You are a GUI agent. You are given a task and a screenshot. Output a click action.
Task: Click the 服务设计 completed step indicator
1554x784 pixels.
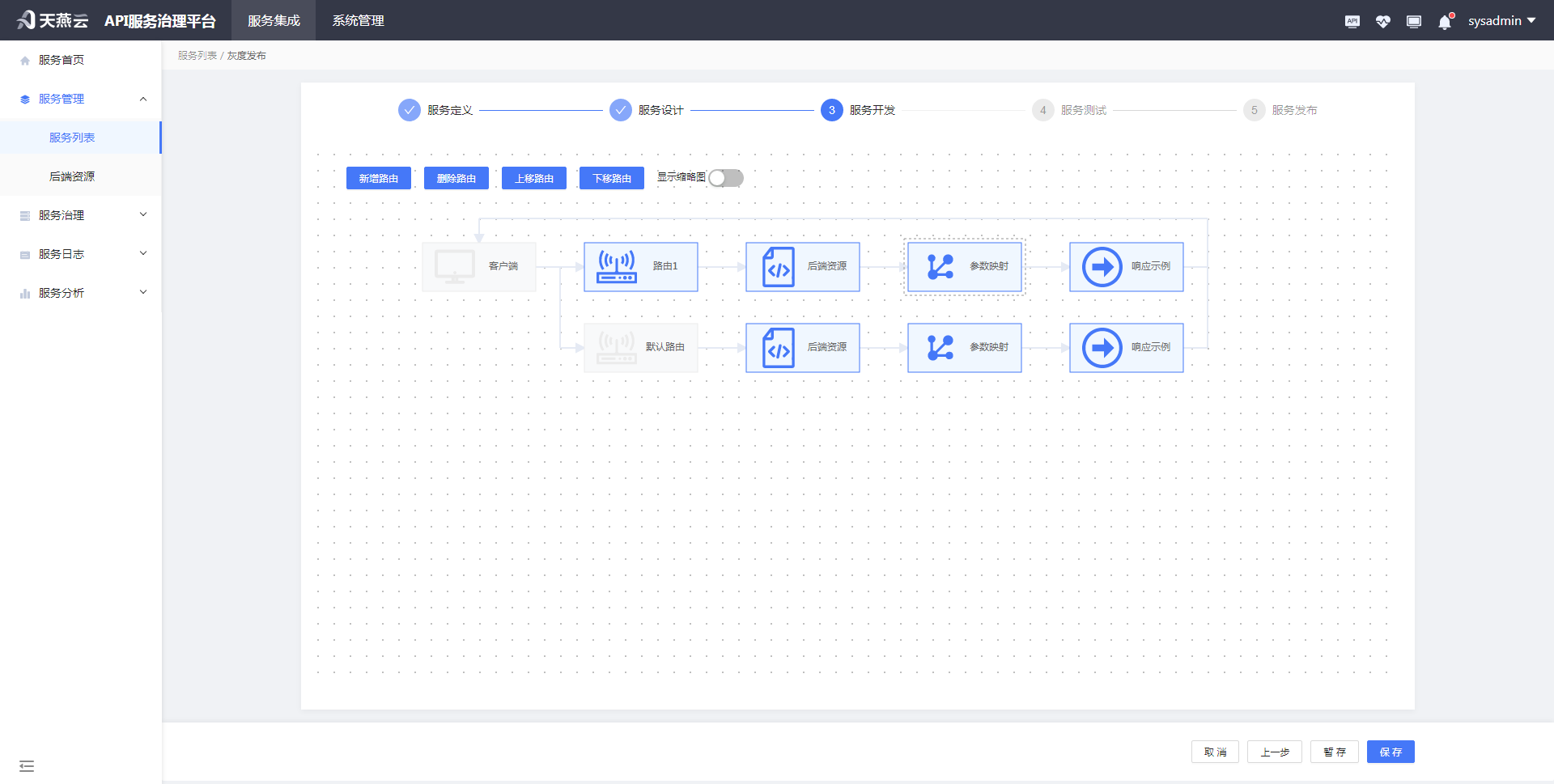pos(620,110)
